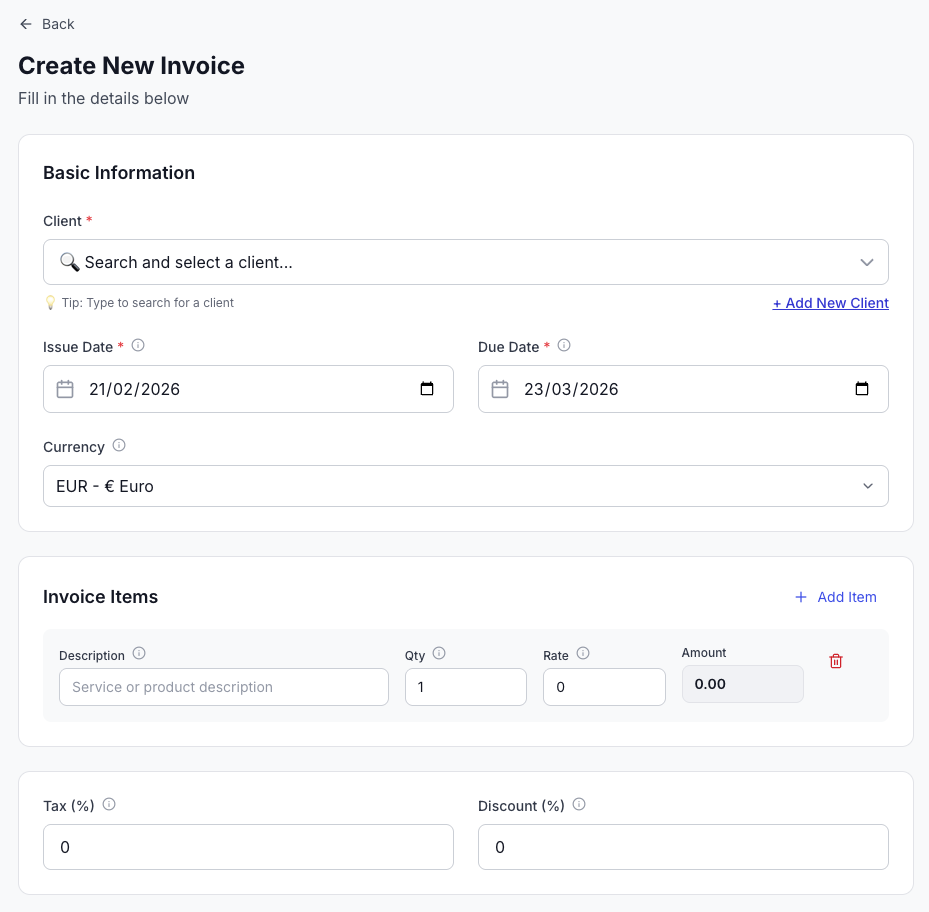Open the Issue Date tooltip info icon

coord(138,345)
